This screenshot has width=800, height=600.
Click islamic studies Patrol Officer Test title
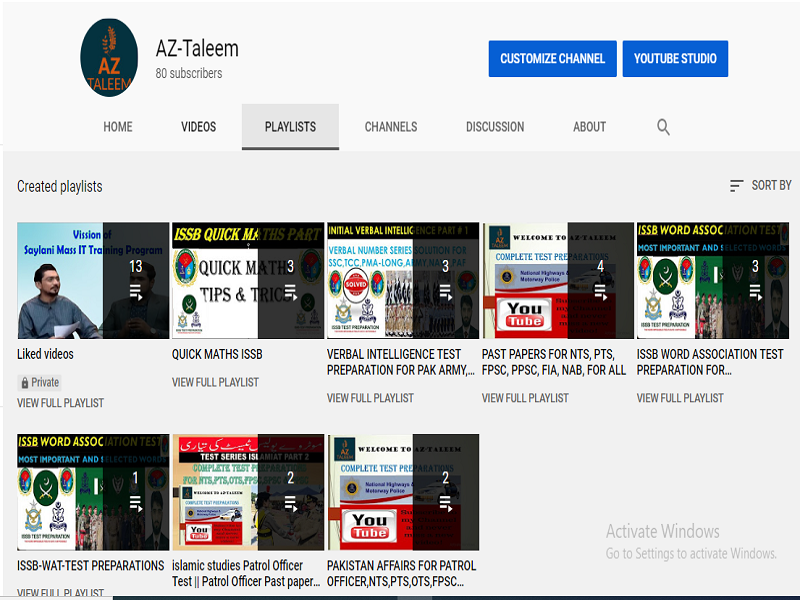click(x=246, y=573)
